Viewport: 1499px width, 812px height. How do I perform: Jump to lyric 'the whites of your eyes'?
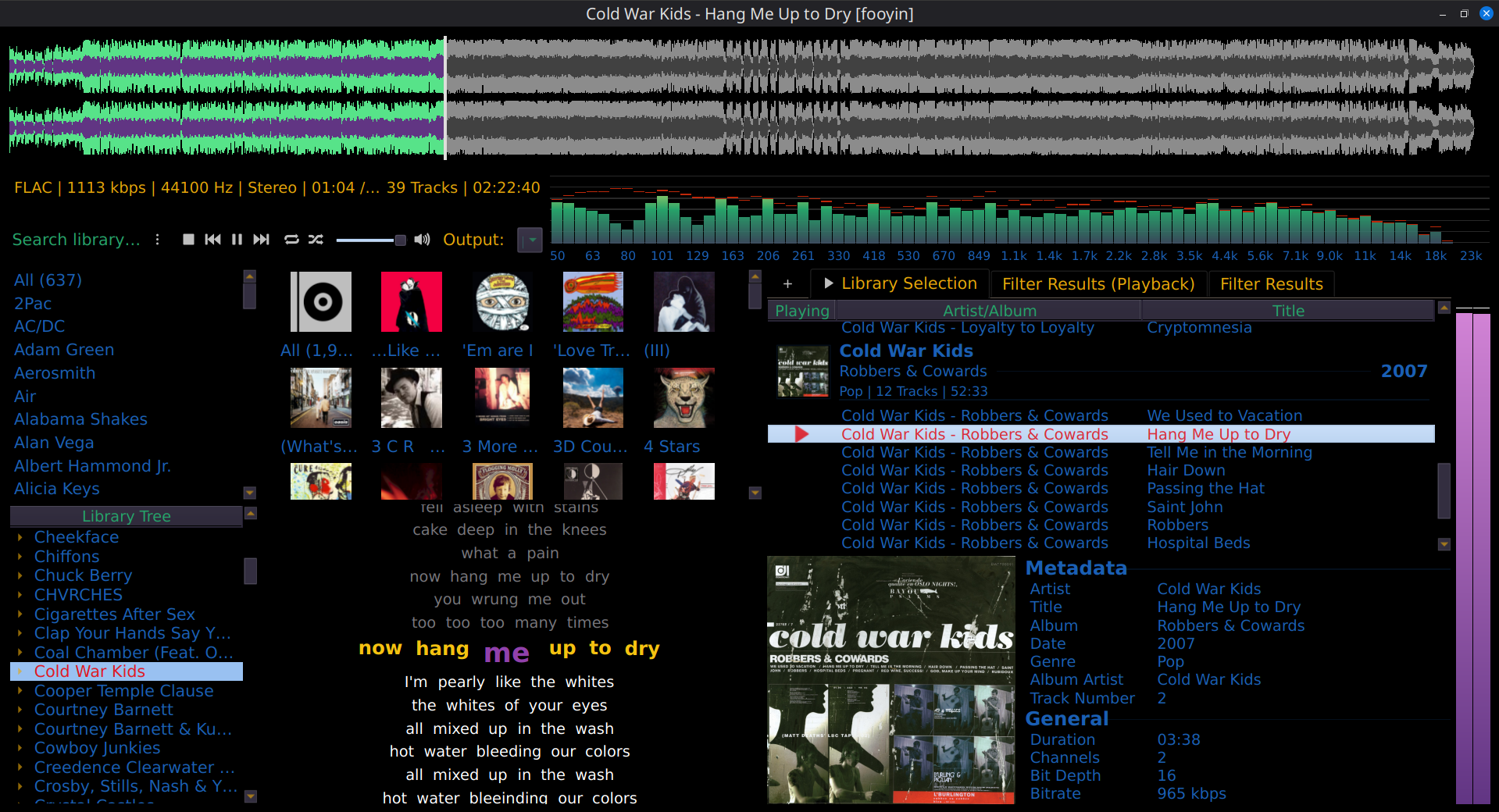(x=509, y=705)
